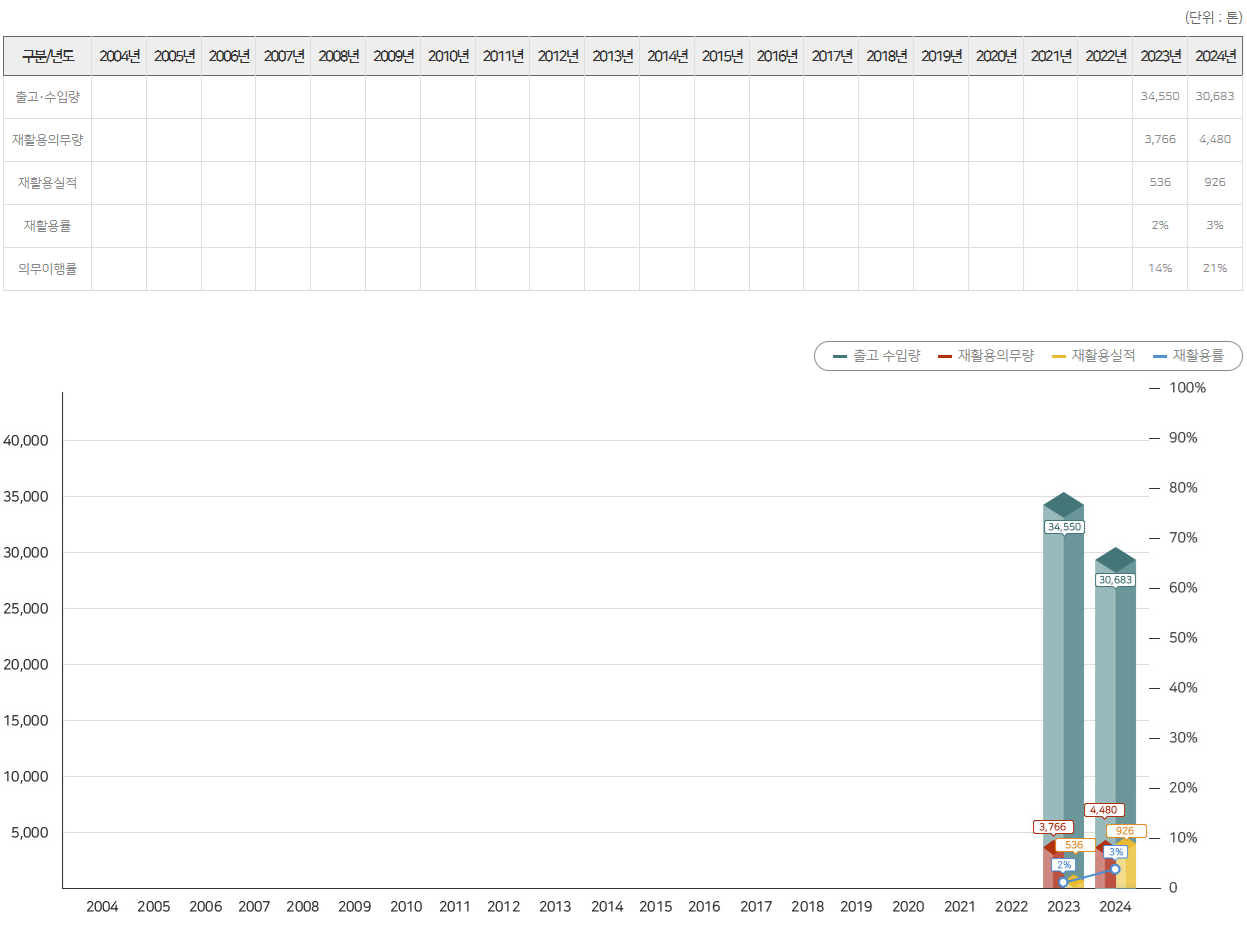Click the blue 2% chart label
Viewport: 1247px width, 925px height.
click(1063, 865)
